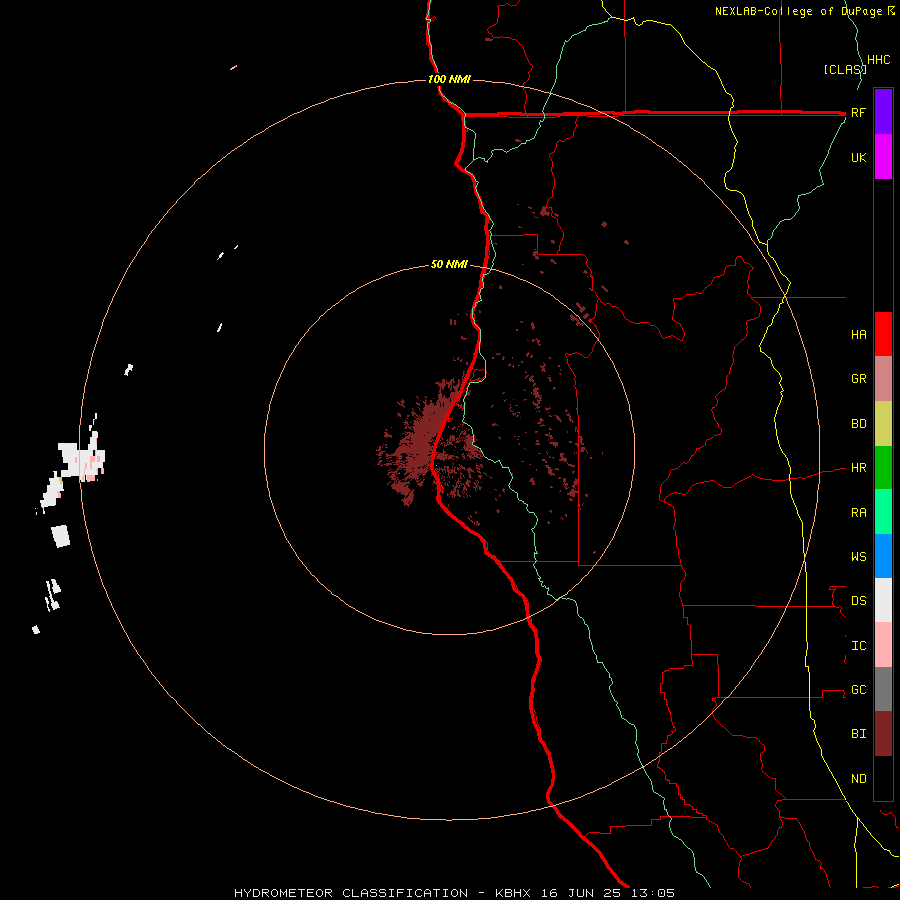900x900 pixels.
Task: Select the HA legend label
Action: point(858,335)
